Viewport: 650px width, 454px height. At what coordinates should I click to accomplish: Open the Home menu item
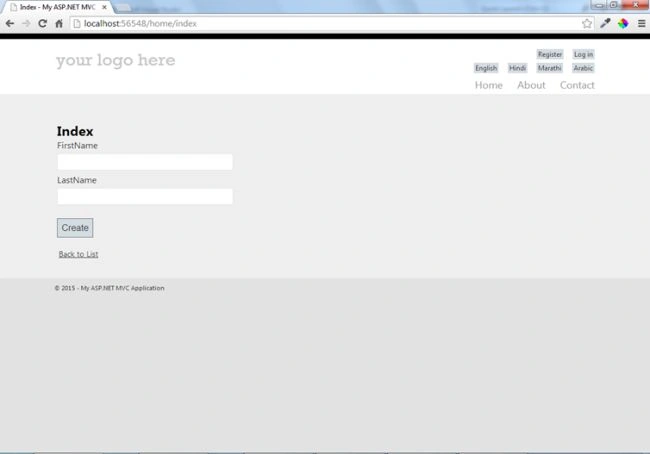[489, 85]
